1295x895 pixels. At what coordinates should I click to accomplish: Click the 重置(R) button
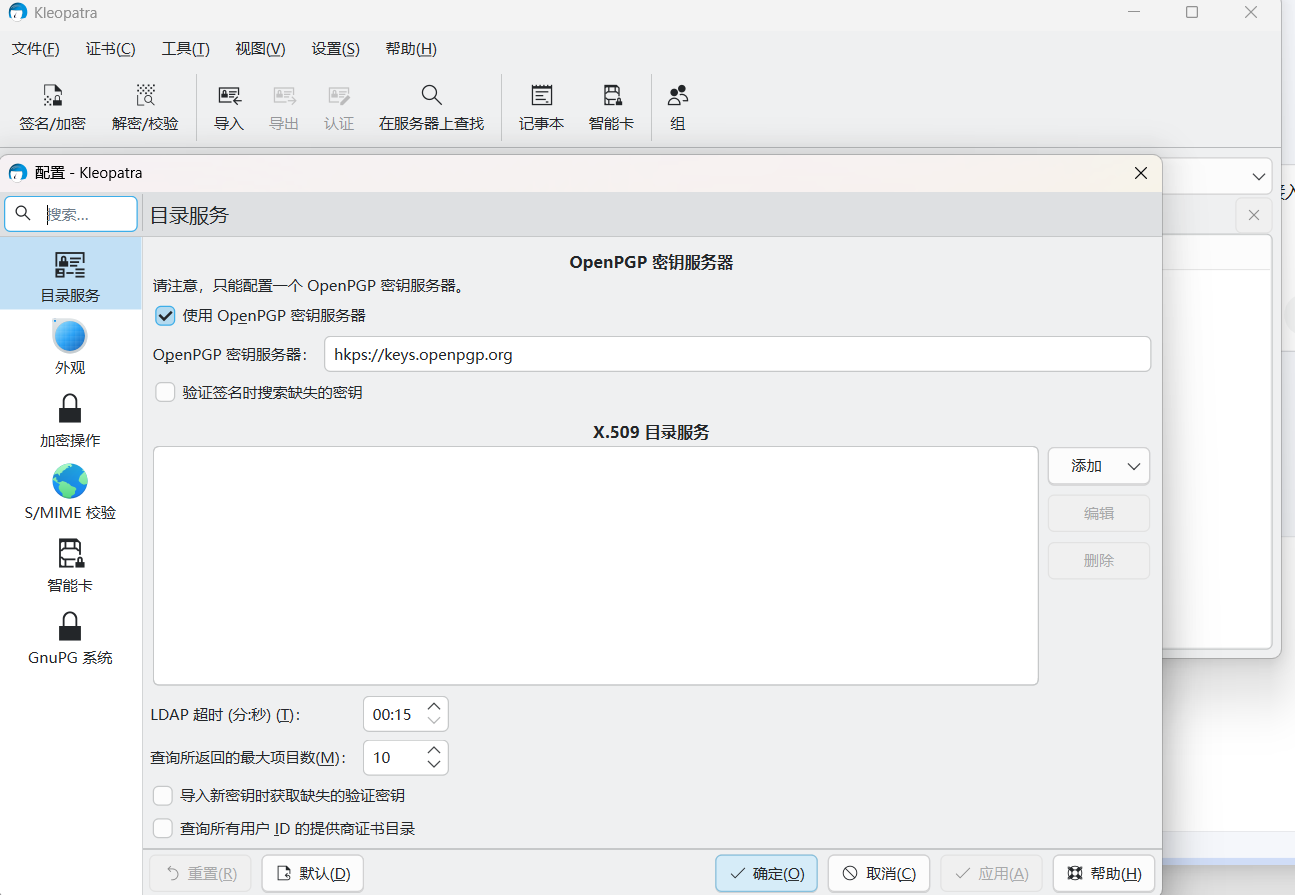click(x=200, y=873)
